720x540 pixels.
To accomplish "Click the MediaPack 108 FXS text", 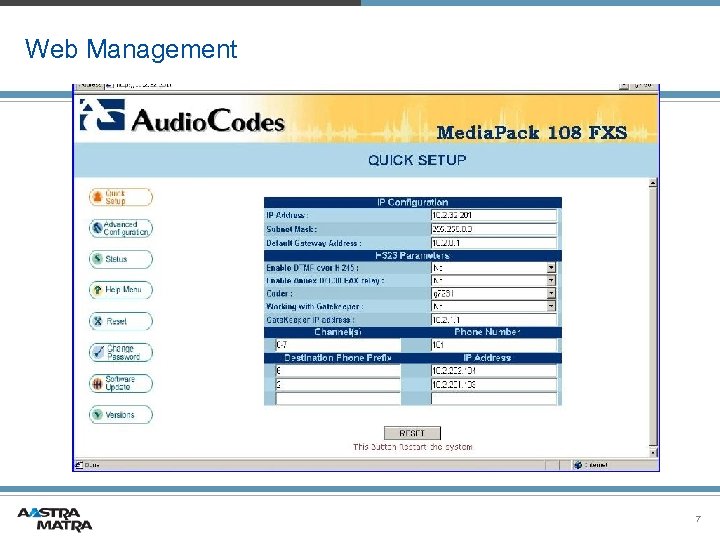I will (531, 133).
